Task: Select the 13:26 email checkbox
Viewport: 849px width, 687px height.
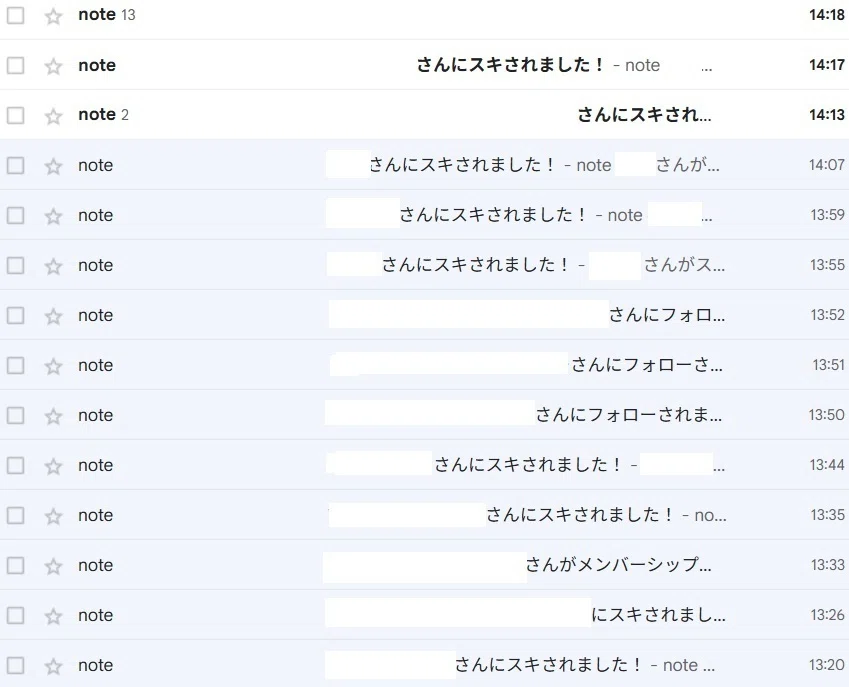Action: pos(15,615)
